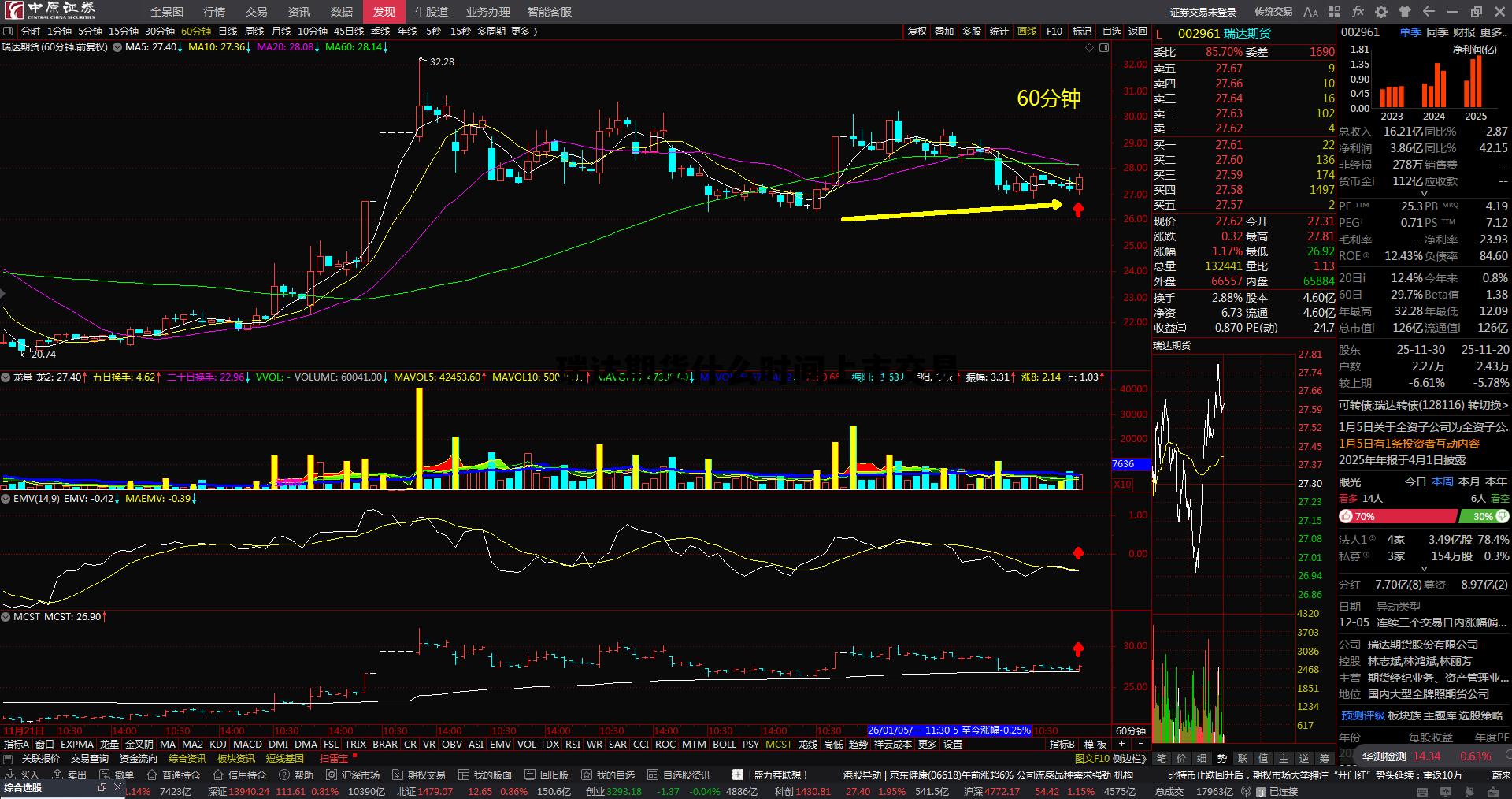Toggle the 叠加 overlay option
The height and width of the screenshot is (799, 1512).
[944, 32]
